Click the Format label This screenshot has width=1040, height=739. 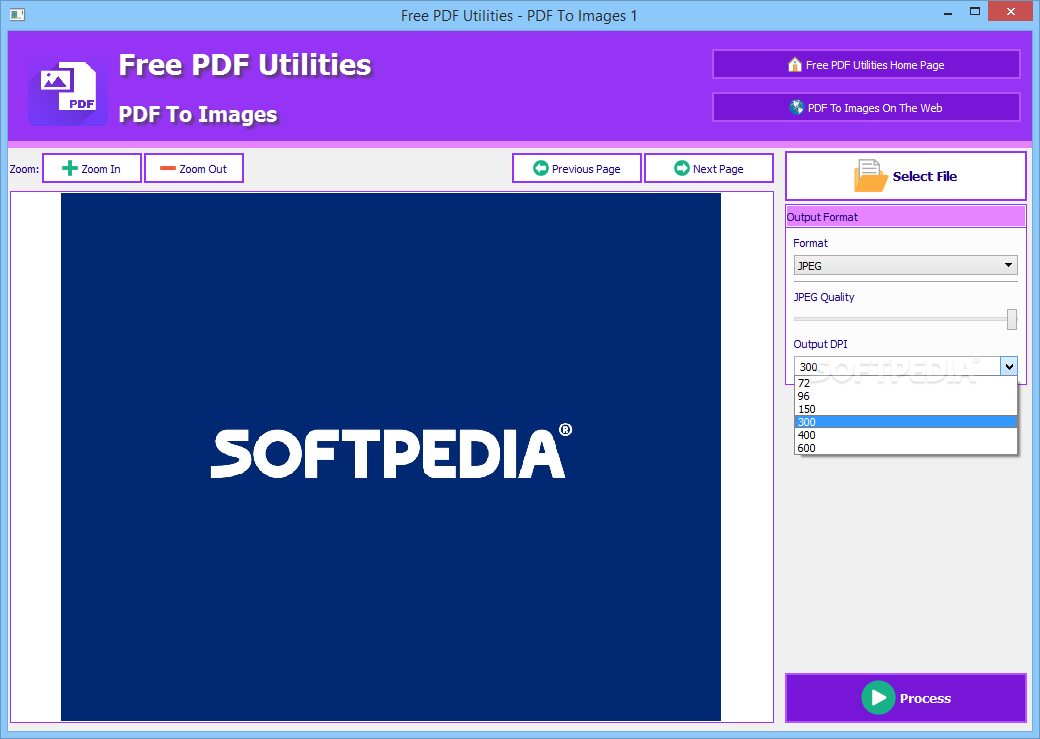[x=811, y=243]
